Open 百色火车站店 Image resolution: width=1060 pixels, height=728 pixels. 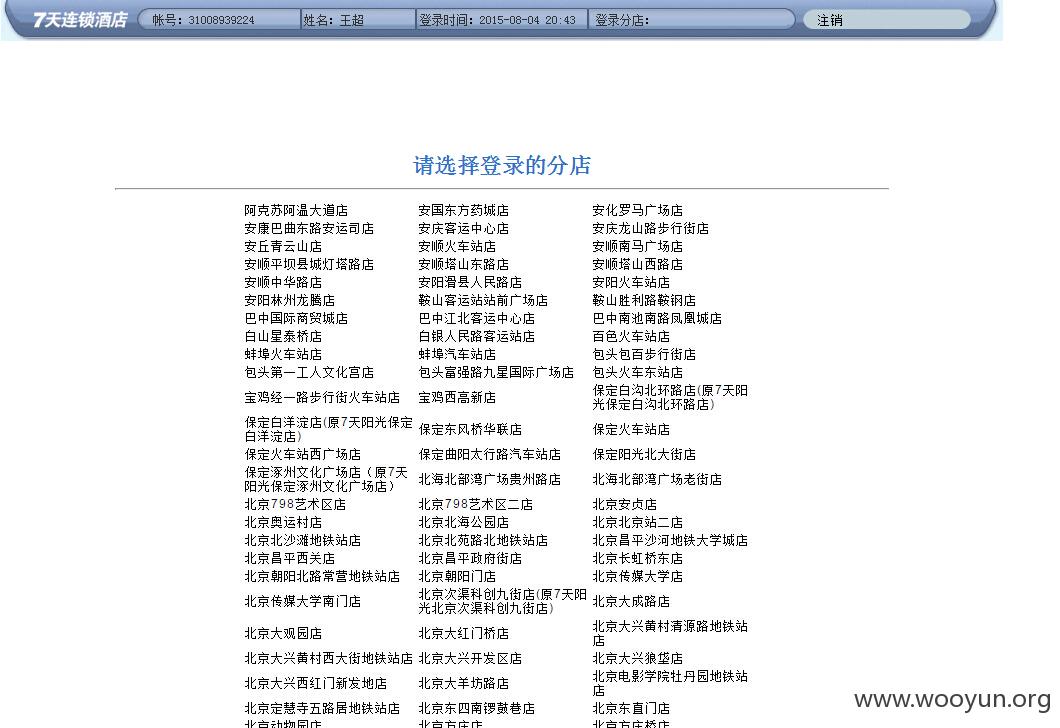(x=631, y=337)
